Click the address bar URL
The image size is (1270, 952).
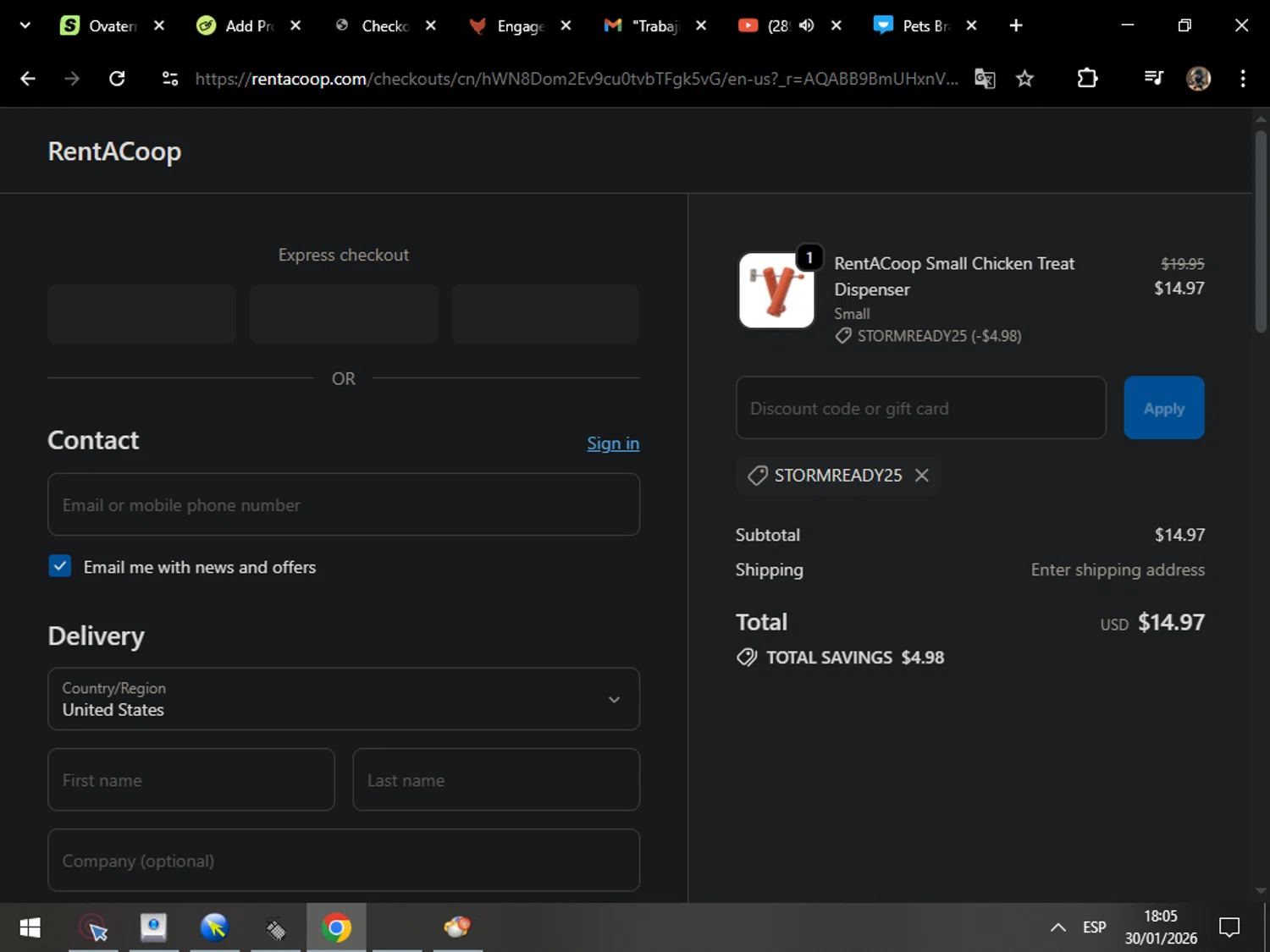(x=576, y=79)
